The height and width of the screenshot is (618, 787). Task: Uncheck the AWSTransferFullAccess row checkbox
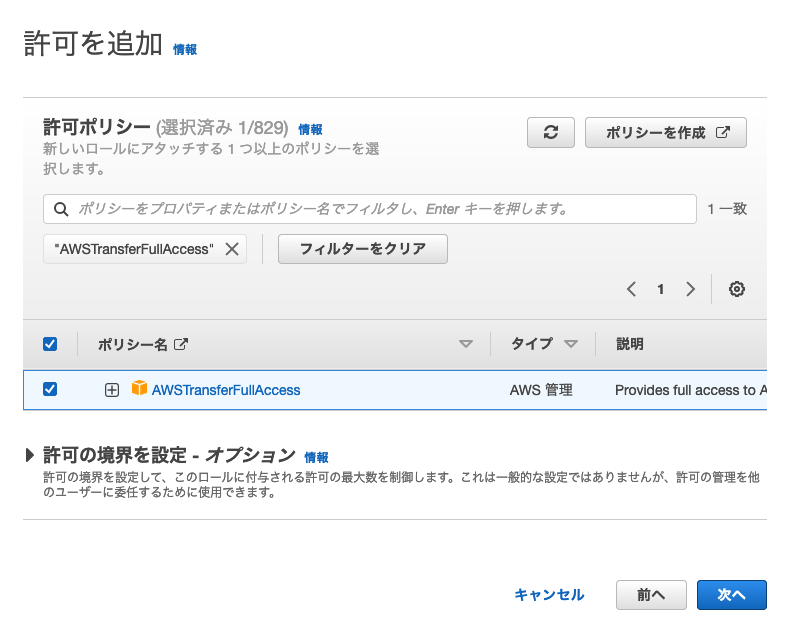[x=50, y=389]
